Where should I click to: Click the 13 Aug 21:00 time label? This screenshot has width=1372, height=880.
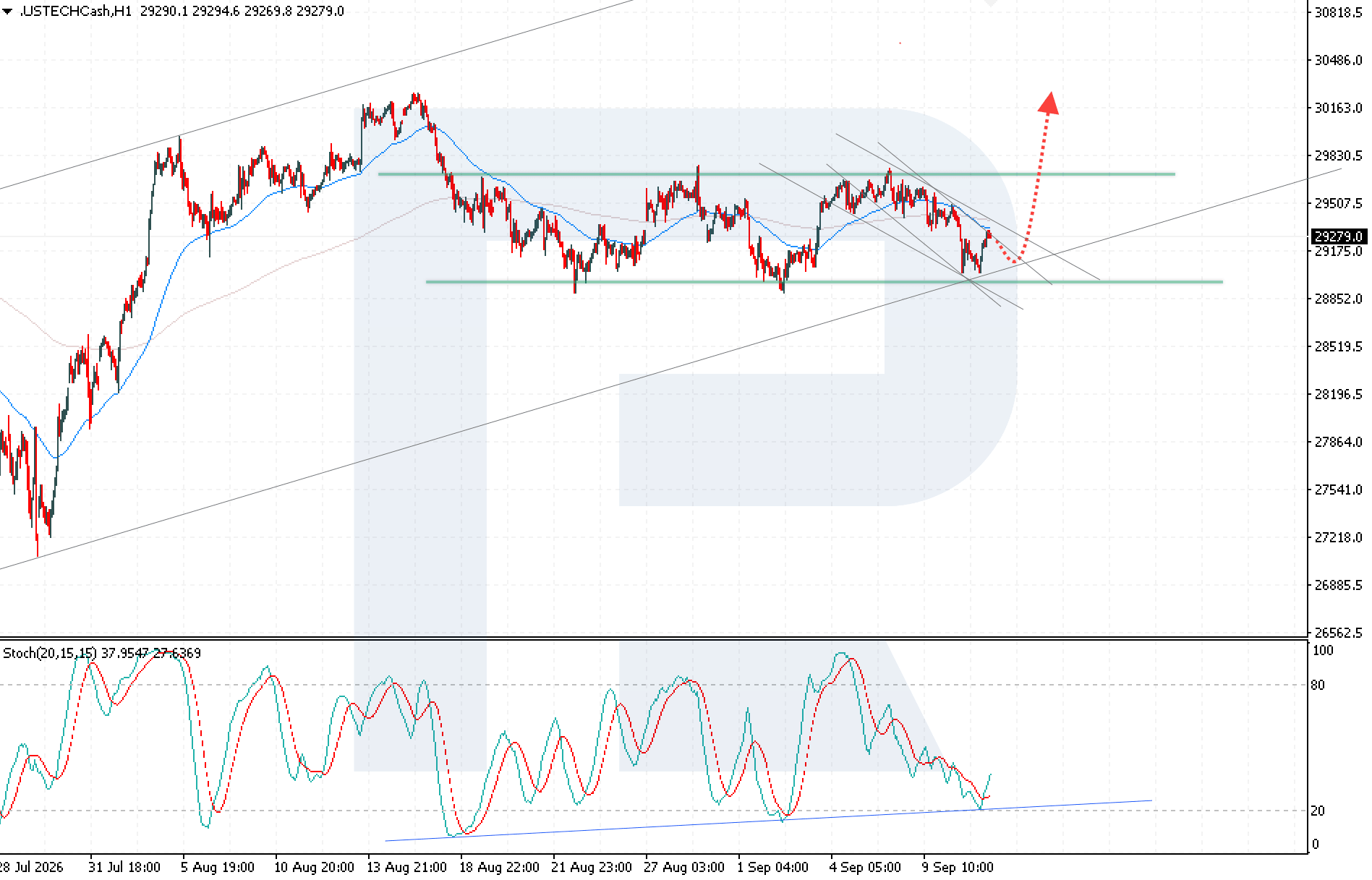[406, 867]
